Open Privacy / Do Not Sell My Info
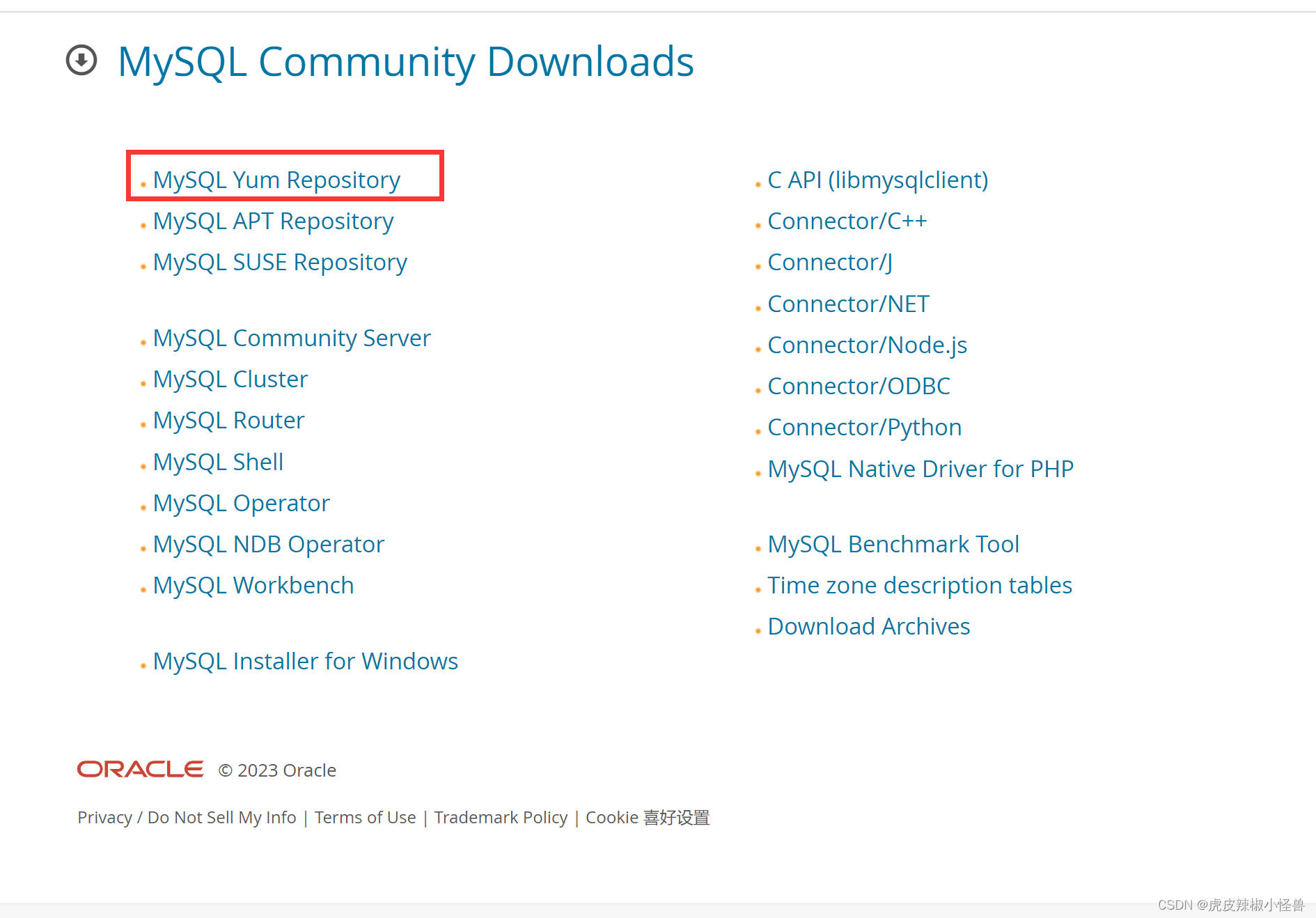This screenshot has width=1316, height=918. pyautogui.click(x=187, y=817)
